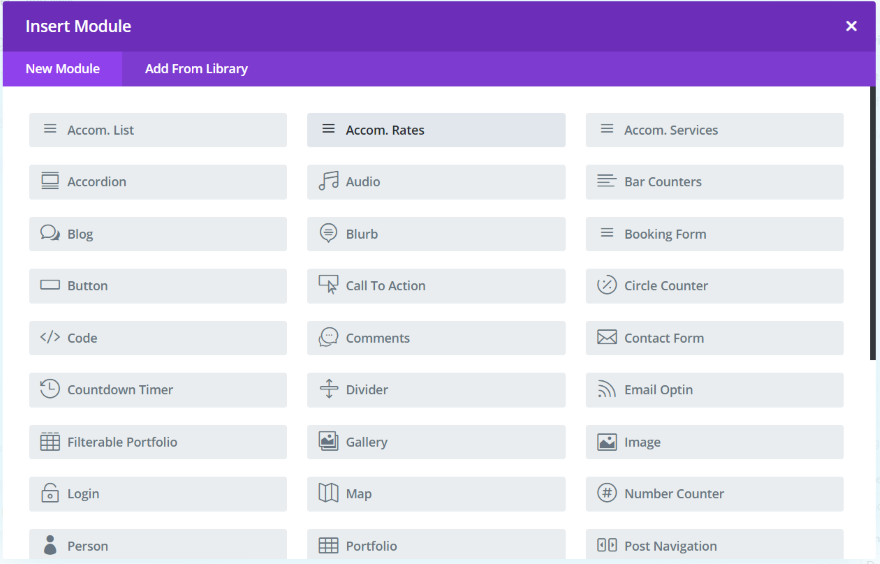Click the Blurb bubble icon
Screen dimensions: 880x564
pyautogui.click(x=328, y=233)
